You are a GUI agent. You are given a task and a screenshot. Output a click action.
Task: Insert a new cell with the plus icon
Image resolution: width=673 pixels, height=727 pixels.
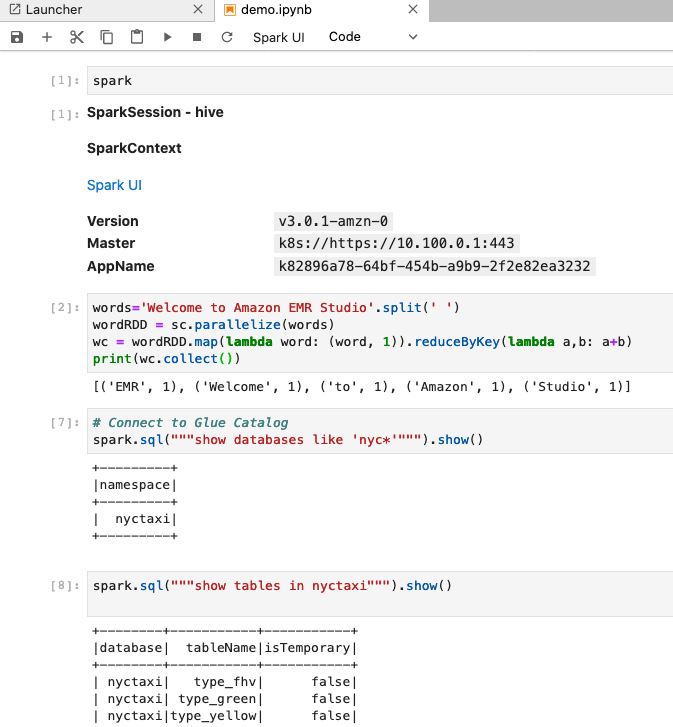pyautogui.click(x=47, y=37)
